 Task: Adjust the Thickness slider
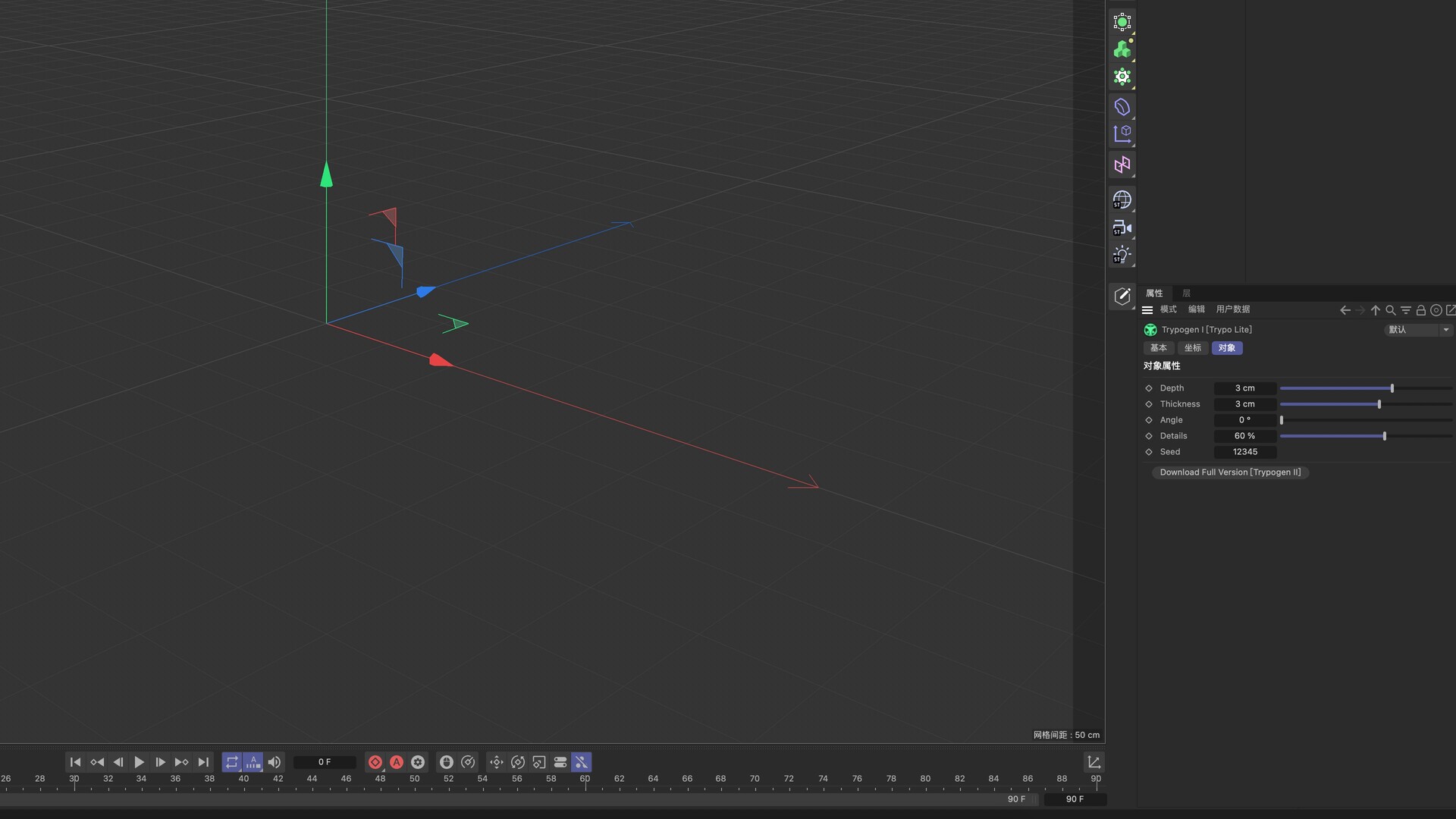[1367, 404]
